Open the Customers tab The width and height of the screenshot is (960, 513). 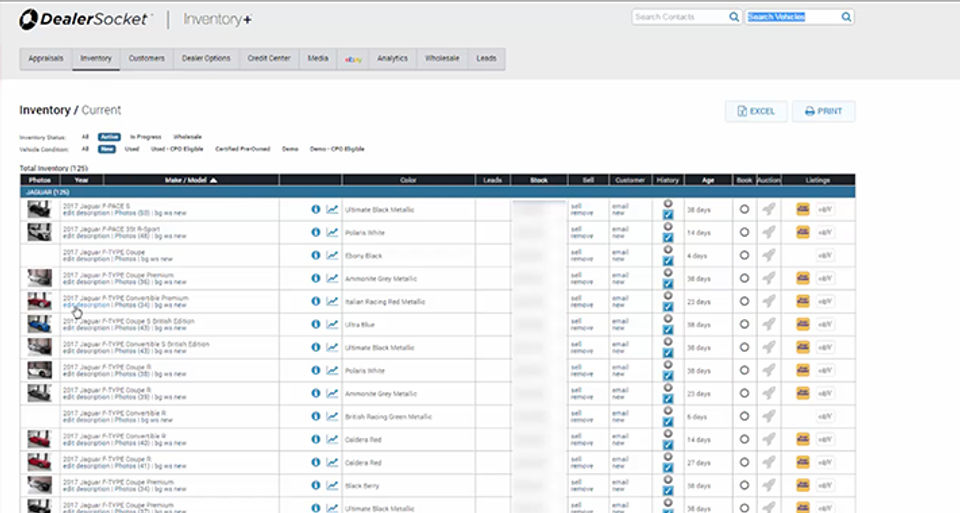tap(146, 59)
